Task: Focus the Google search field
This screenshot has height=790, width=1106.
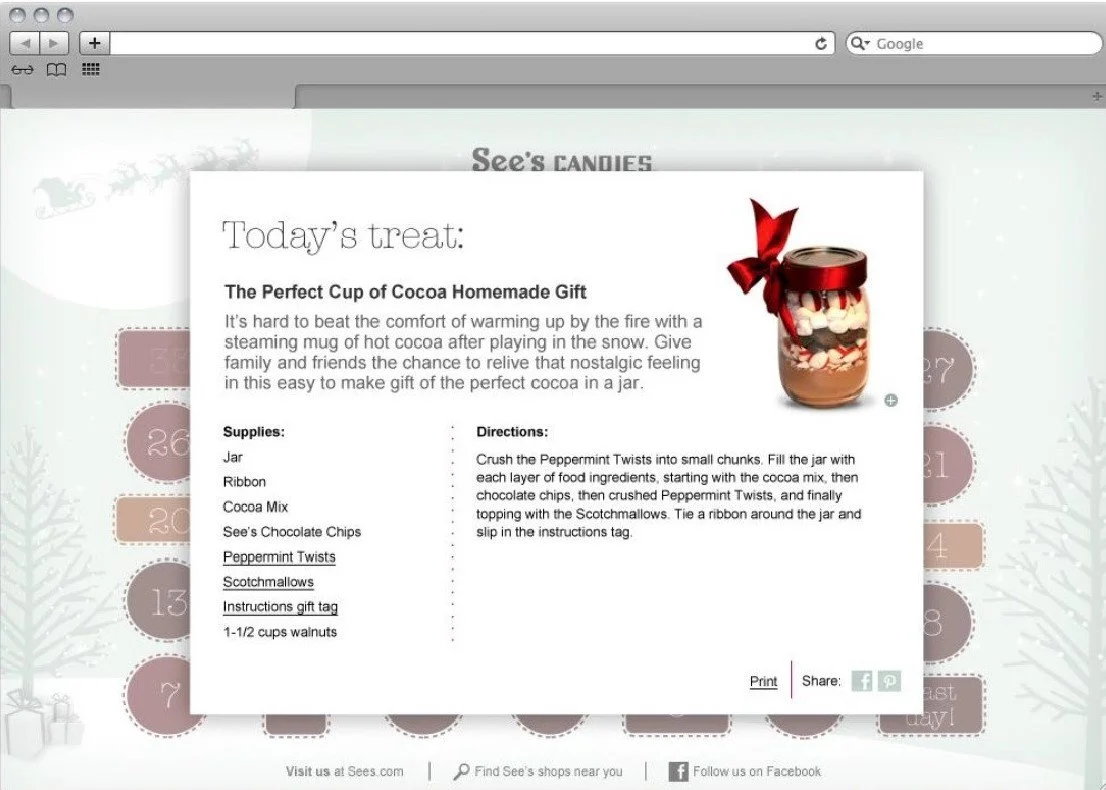Action: pos(973,43)
